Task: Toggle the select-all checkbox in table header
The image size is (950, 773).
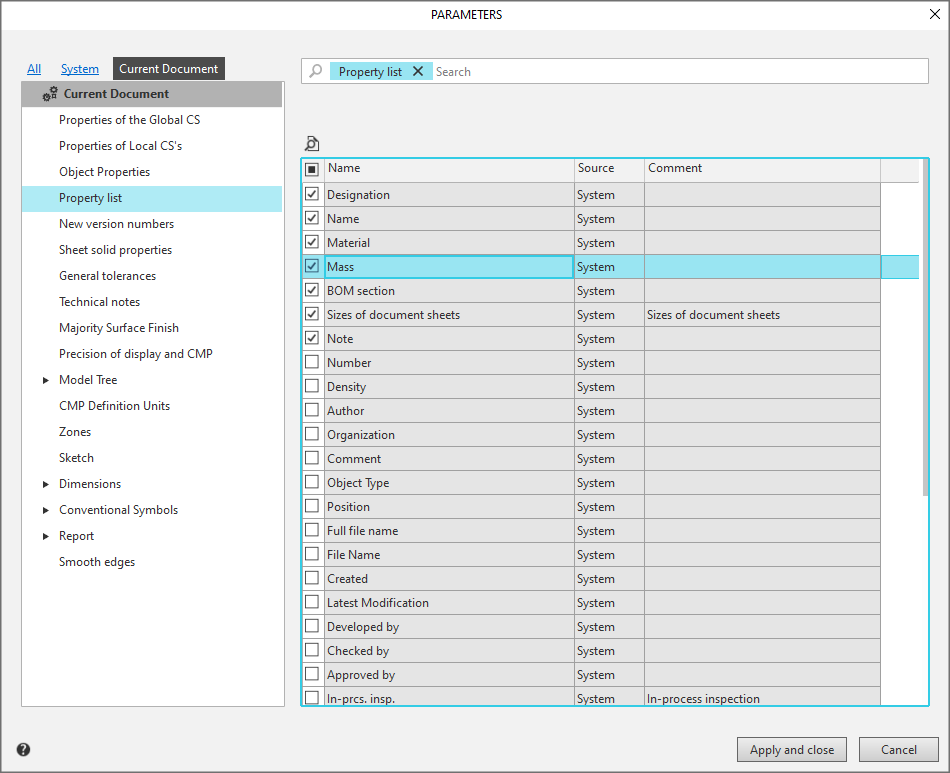Action: point(312,169)
